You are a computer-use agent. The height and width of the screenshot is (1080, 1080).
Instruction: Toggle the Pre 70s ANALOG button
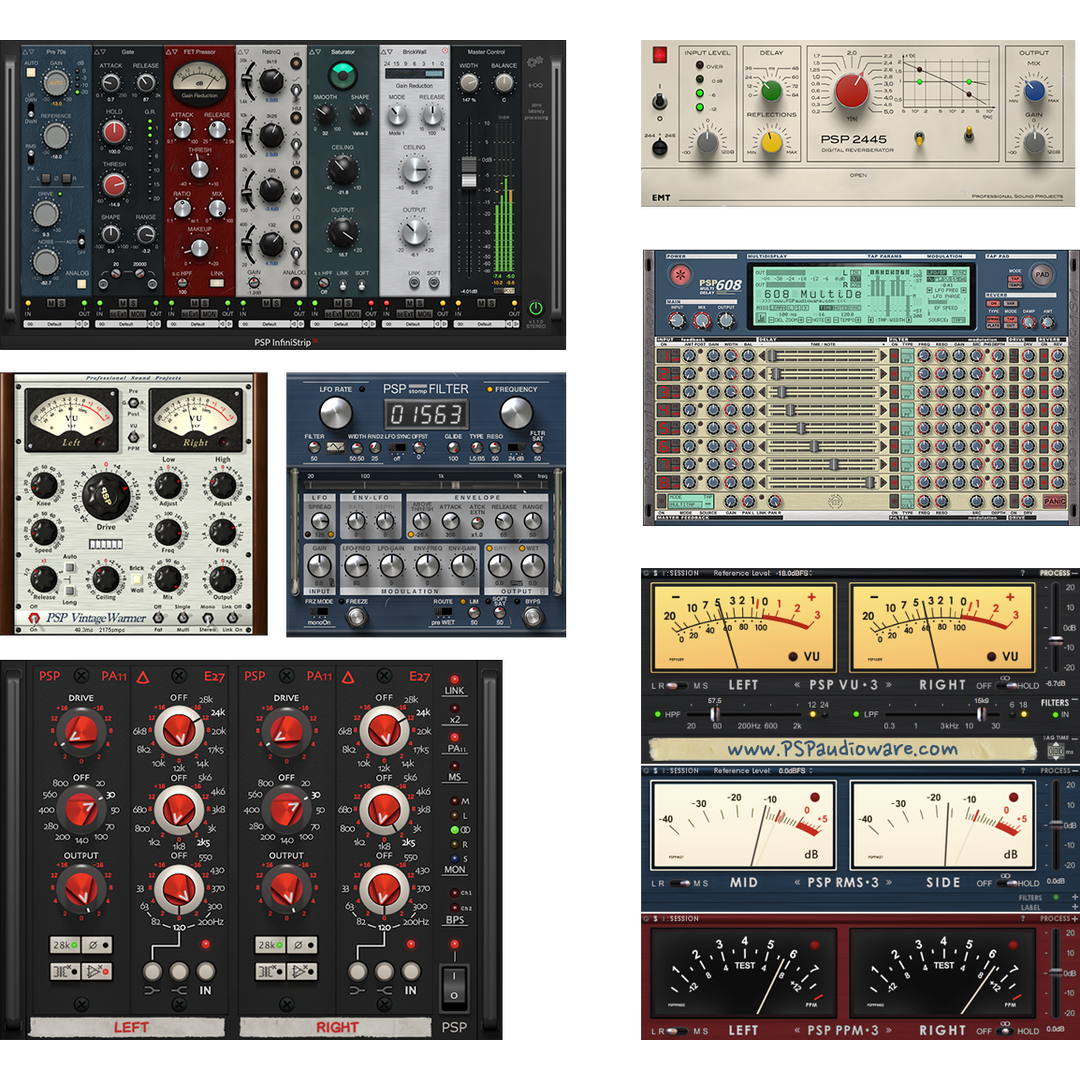pos(81,283)
